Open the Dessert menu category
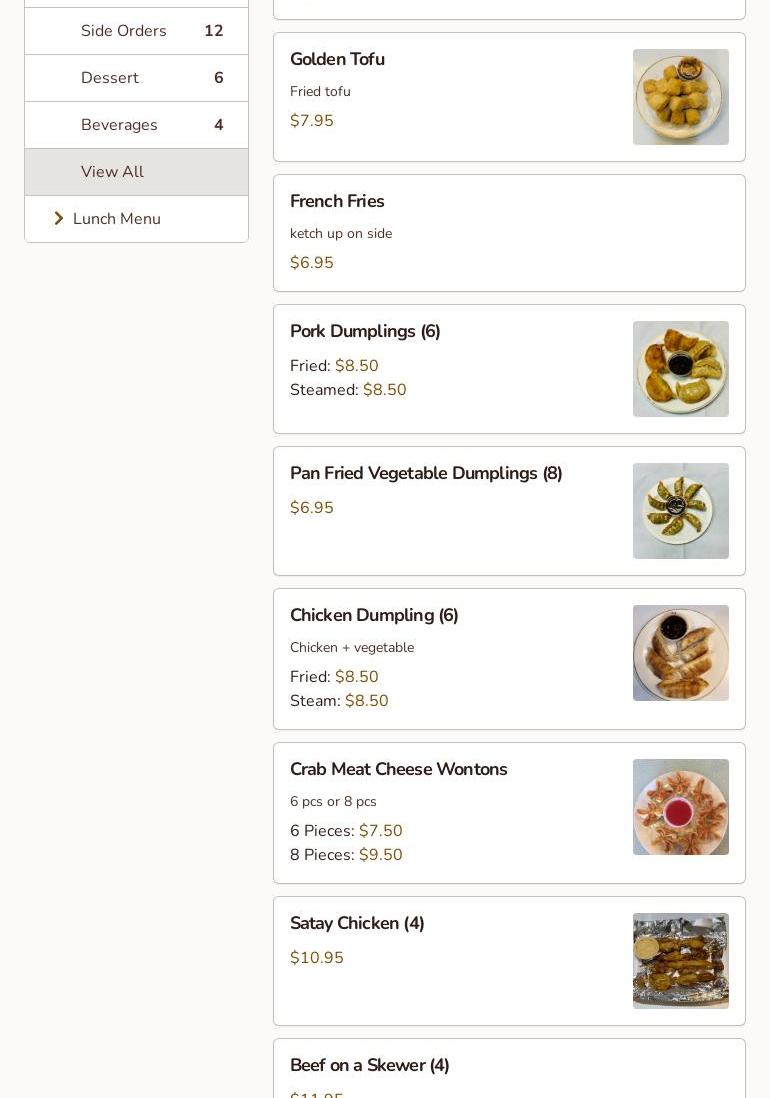 click(x=110, y=78)
